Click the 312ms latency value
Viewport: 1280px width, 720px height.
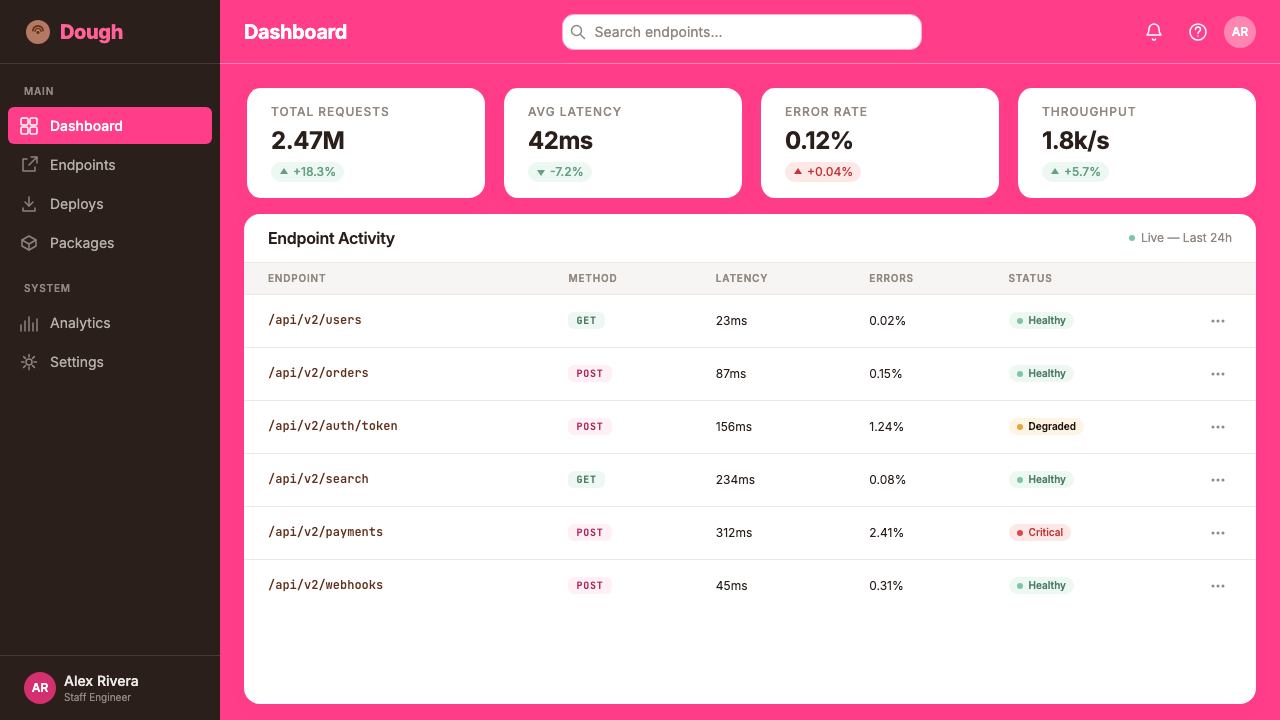(734, 533)
